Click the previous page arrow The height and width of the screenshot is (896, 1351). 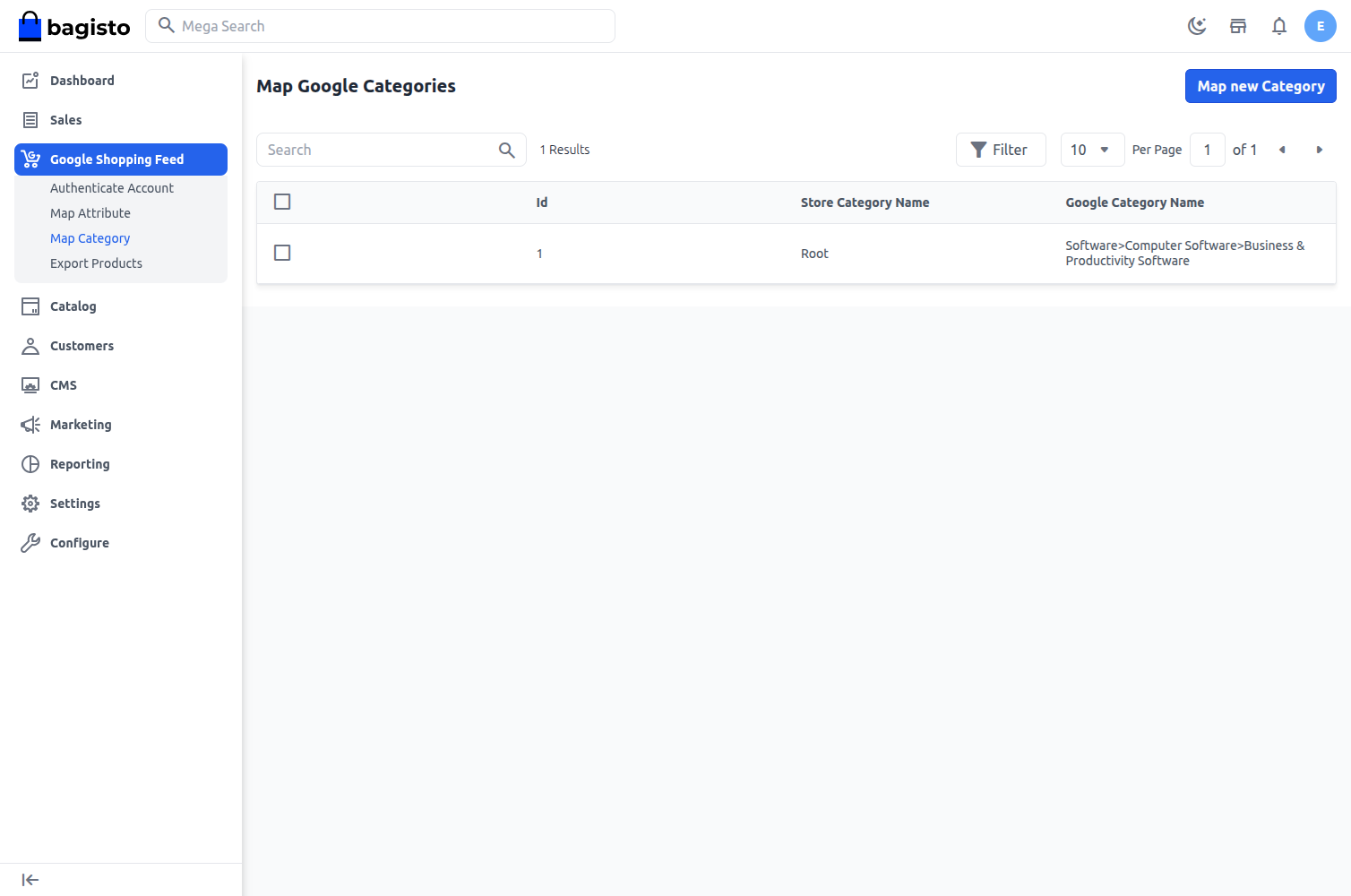1282,150
